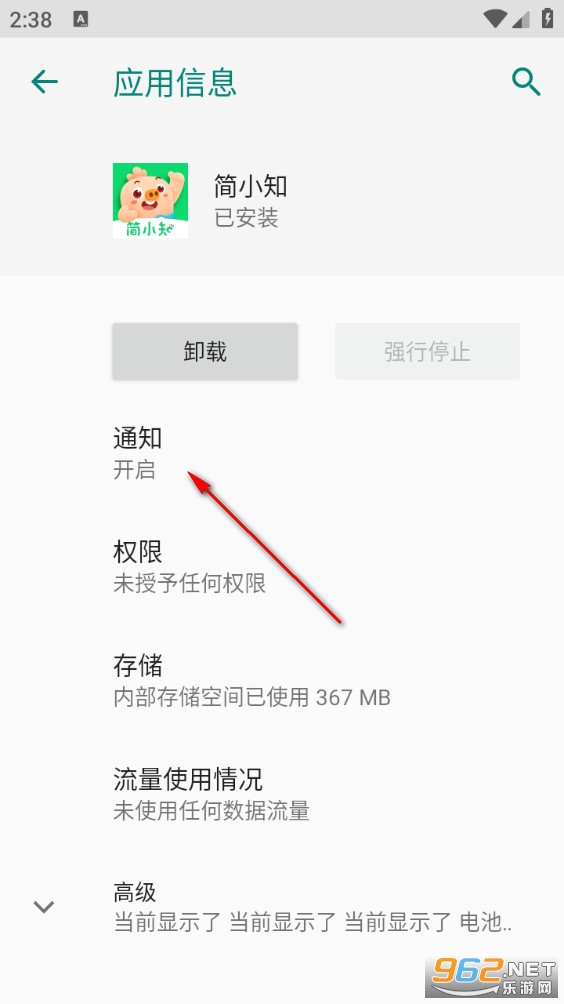Open 流量使用情况 data usage
This screenshot has width=564, height=1004.
click(x=282, y=795)
